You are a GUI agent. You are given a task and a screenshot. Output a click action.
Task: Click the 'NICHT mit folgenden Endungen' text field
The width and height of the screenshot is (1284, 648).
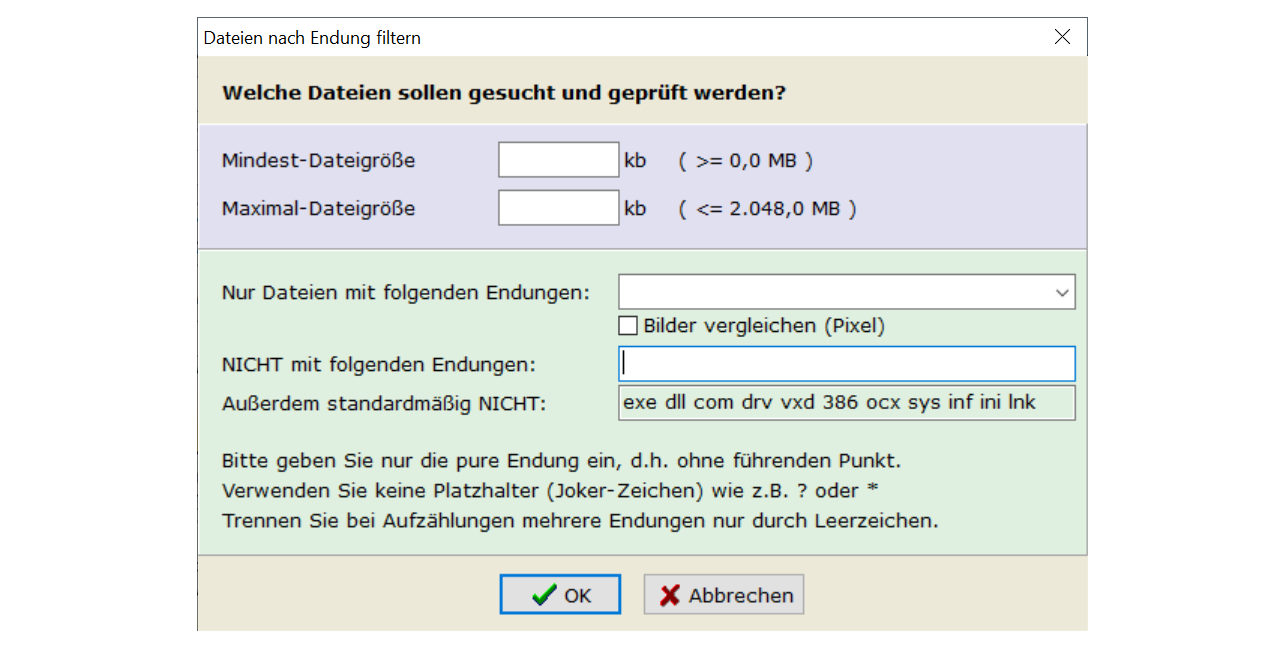click(846, 363)
